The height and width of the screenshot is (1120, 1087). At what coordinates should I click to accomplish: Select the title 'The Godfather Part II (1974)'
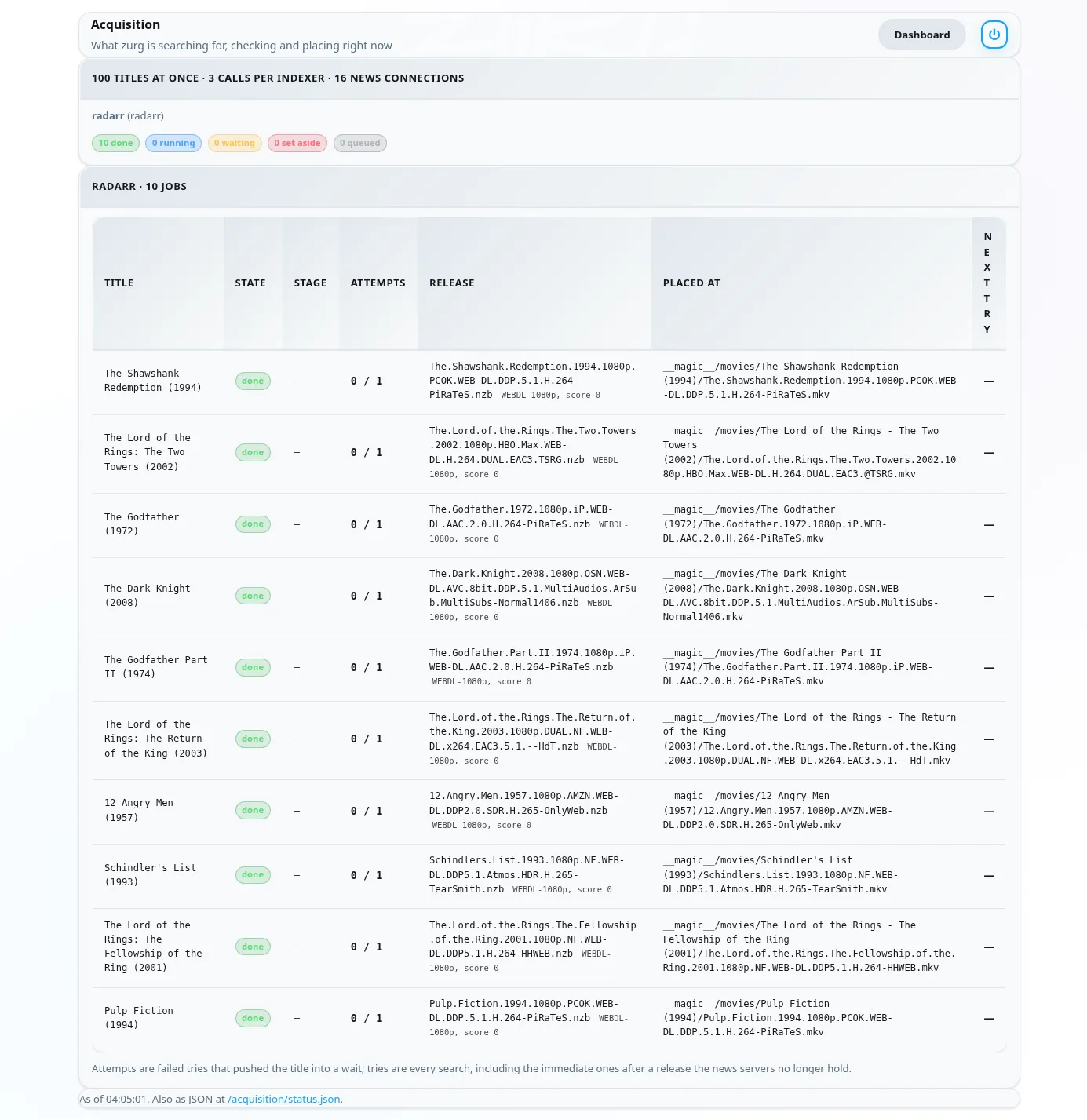[x=156, y=667]
